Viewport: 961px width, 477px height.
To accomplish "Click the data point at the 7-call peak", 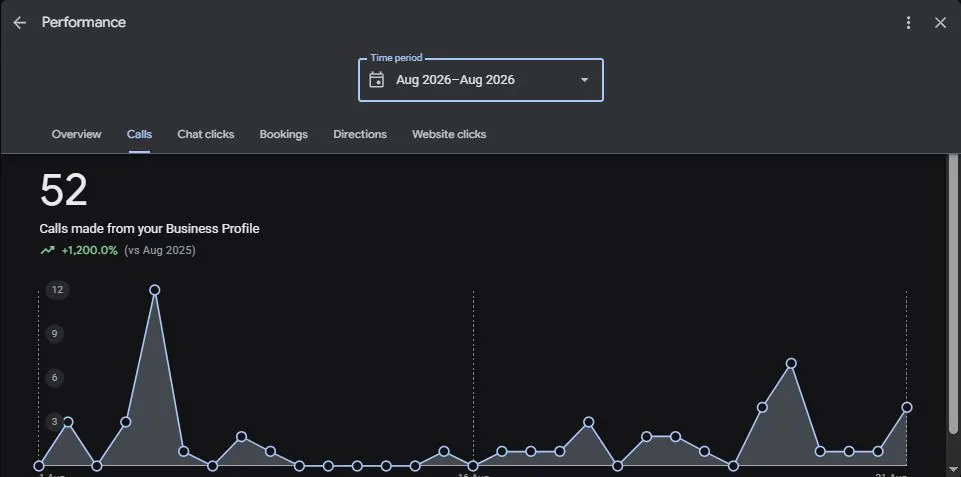I will click(791, 364).
